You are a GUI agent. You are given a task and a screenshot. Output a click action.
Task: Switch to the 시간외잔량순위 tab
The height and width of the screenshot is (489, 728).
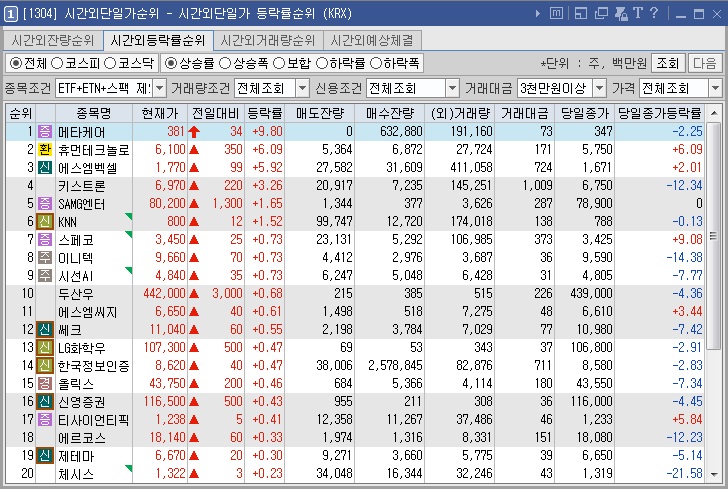click(x=52, y=41)
